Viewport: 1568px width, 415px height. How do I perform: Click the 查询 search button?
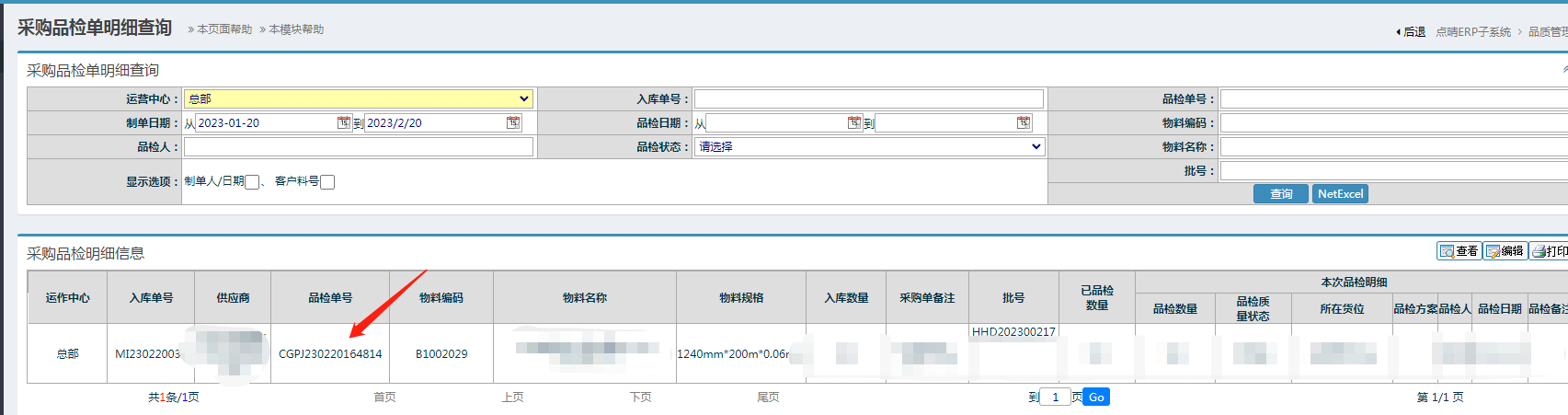(x=1280, y=194)
